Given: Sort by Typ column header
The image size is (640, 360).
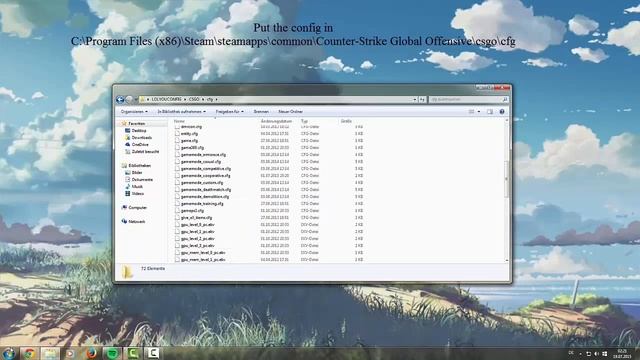Looking at the screenshot, I should [x=304, y=121].
